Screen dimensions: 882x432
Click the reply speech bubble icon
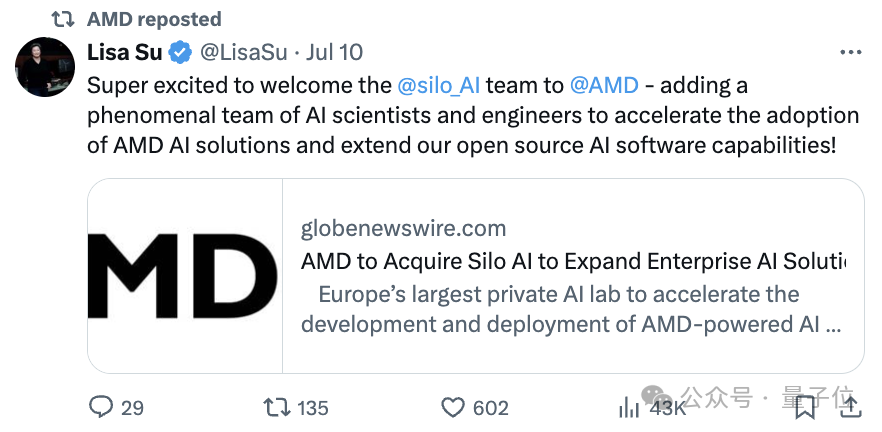tap(101, 407)
